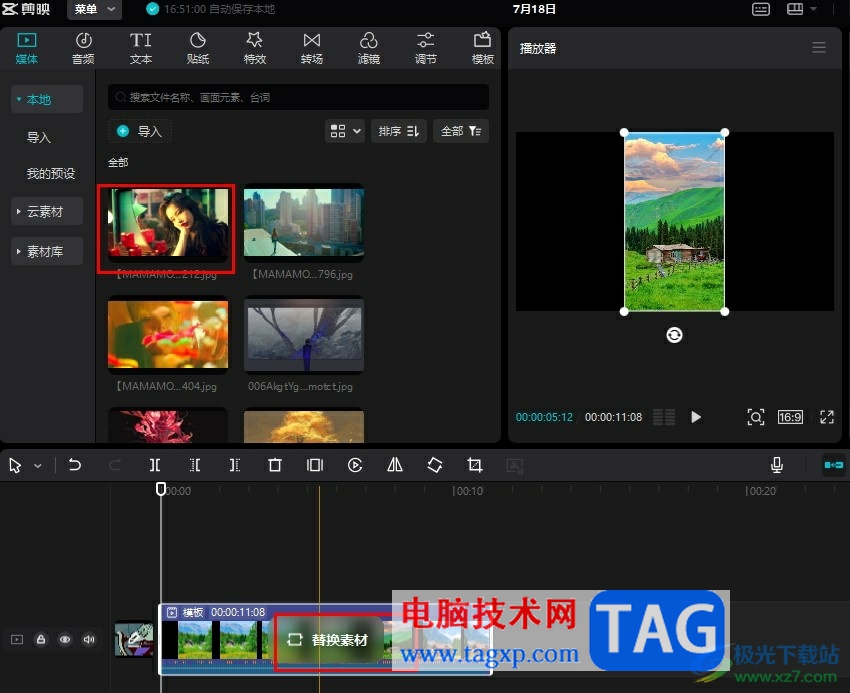Open the grid view mode dropdown
Viewport: 850px width, 693px height.
click(x=345, y=131)
